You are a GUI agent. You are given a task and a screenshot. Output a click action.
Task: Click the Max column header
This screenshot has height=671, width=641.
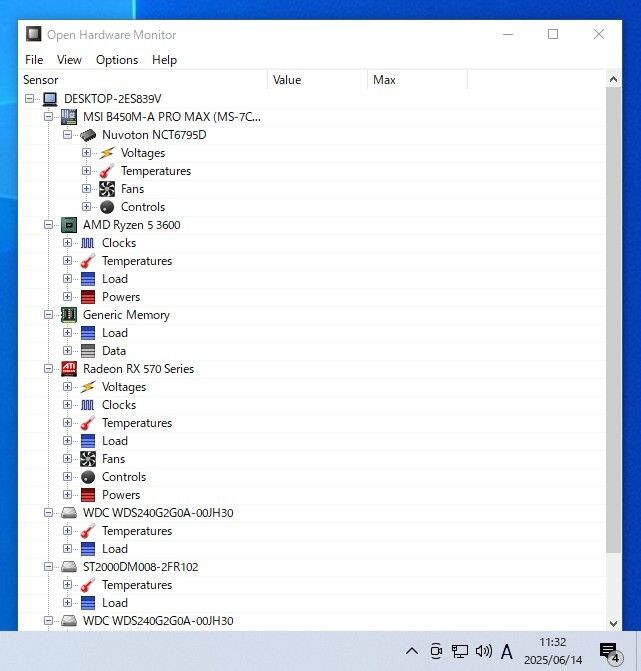[x=418, y=80]
